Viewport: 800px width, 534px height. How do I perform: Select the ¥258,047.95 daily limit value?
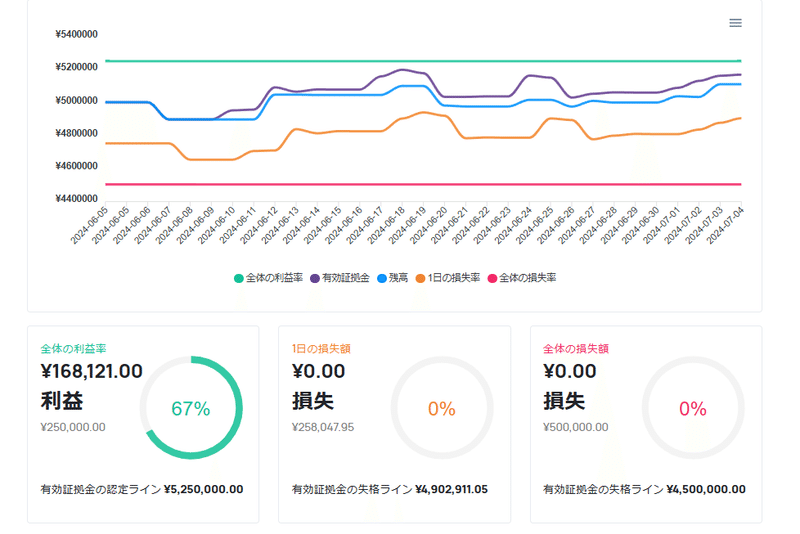[x=322, y=427]
